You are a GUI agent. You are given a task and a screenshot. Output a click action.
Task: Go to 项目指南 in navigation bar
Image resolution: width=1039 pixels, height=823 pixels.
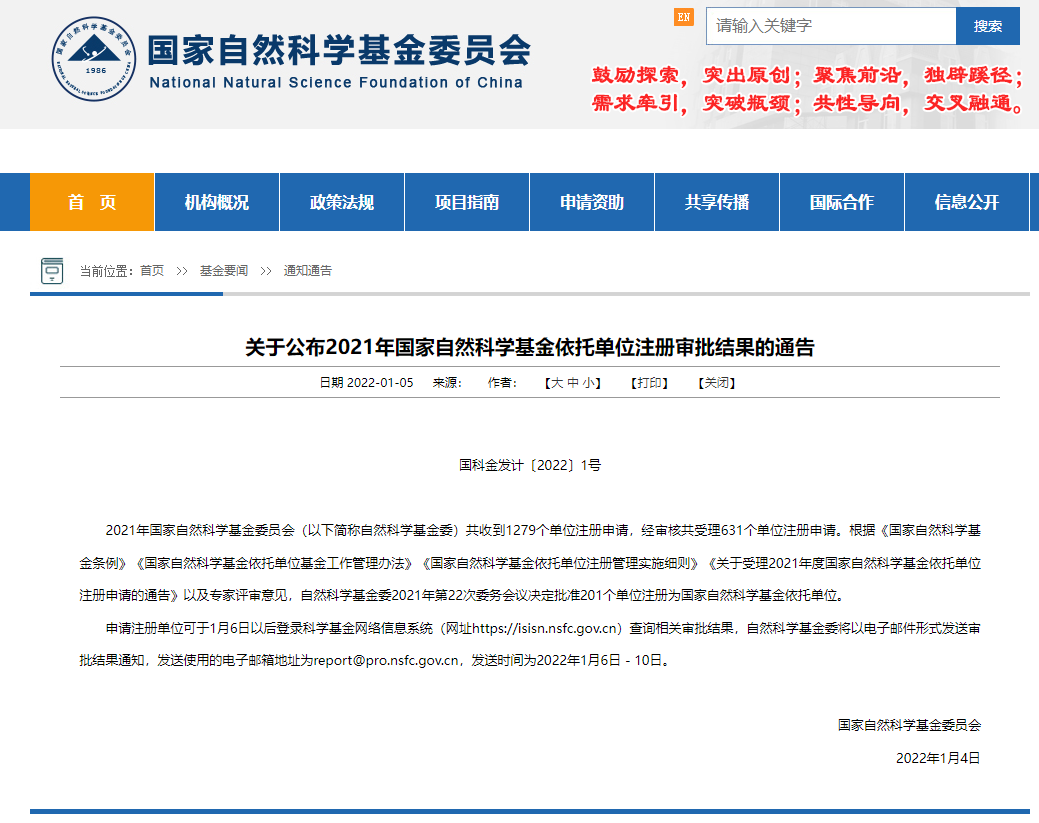pos(467,202)
